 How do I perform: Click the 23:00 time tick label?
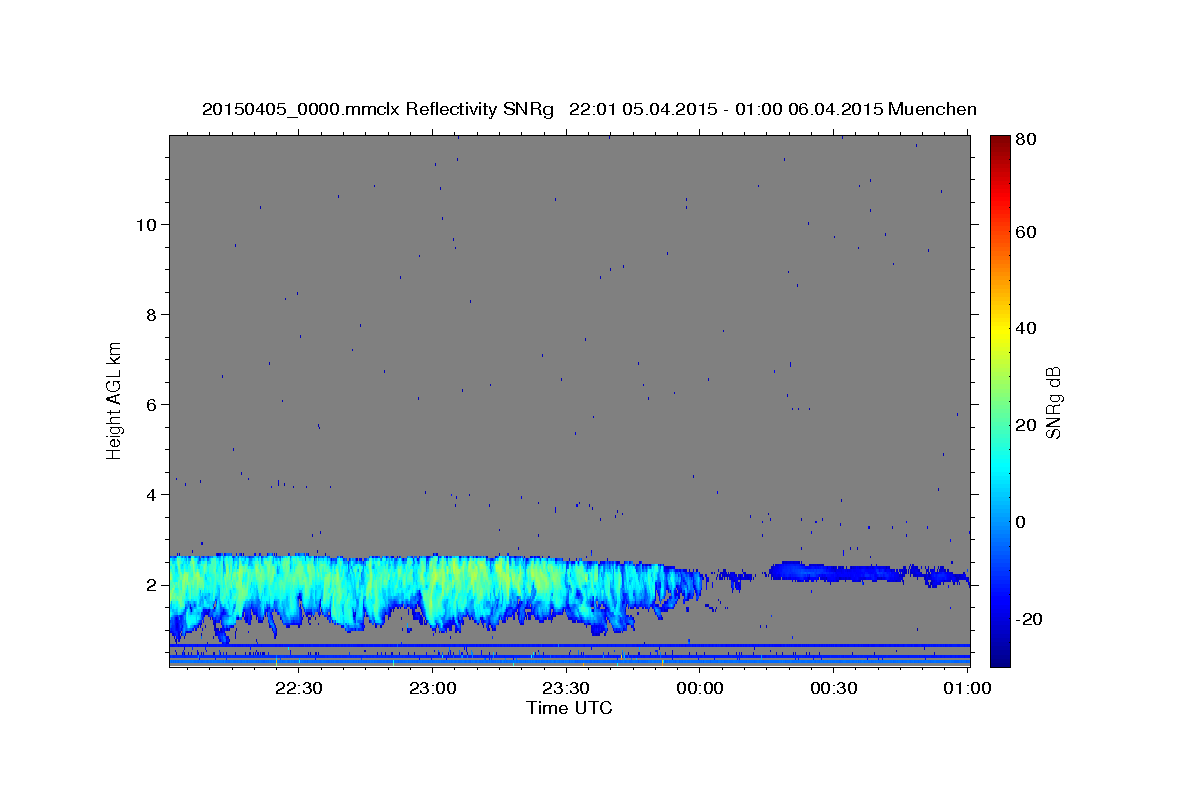pos(433,688)
